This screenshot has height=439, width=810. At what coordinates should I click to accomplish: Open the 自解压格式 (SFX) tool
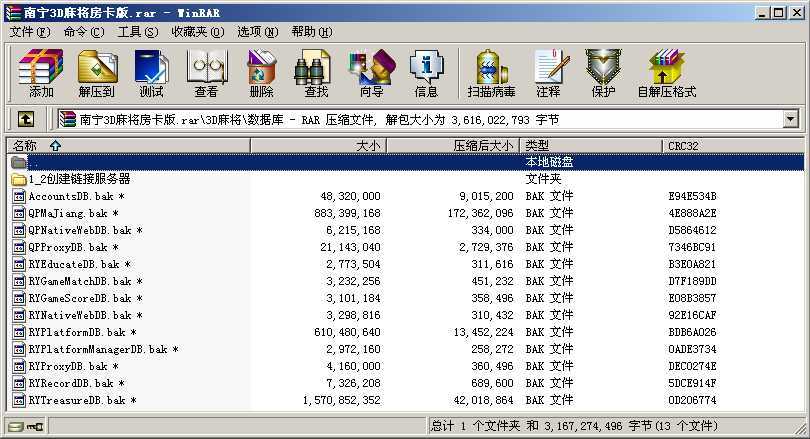(x=666, y=74)
